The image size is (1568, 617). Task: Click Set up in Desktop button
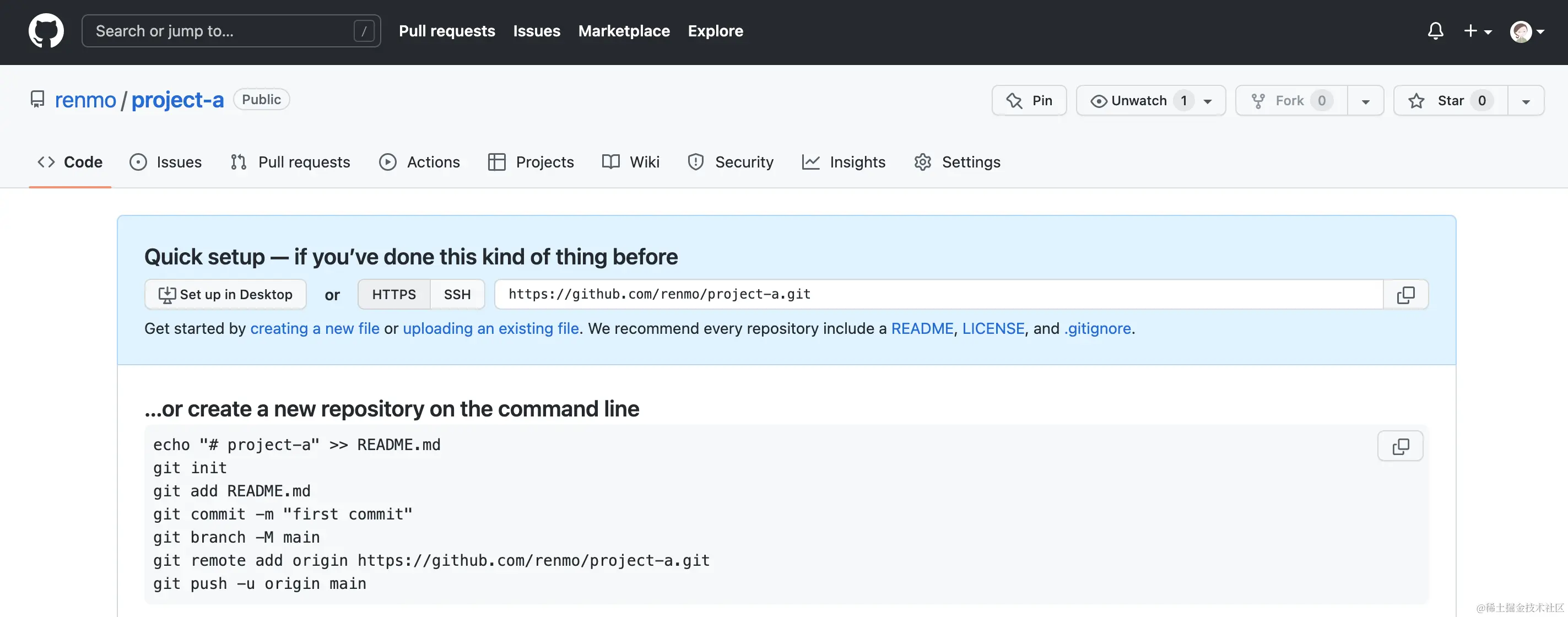click(x=225, y=295)
